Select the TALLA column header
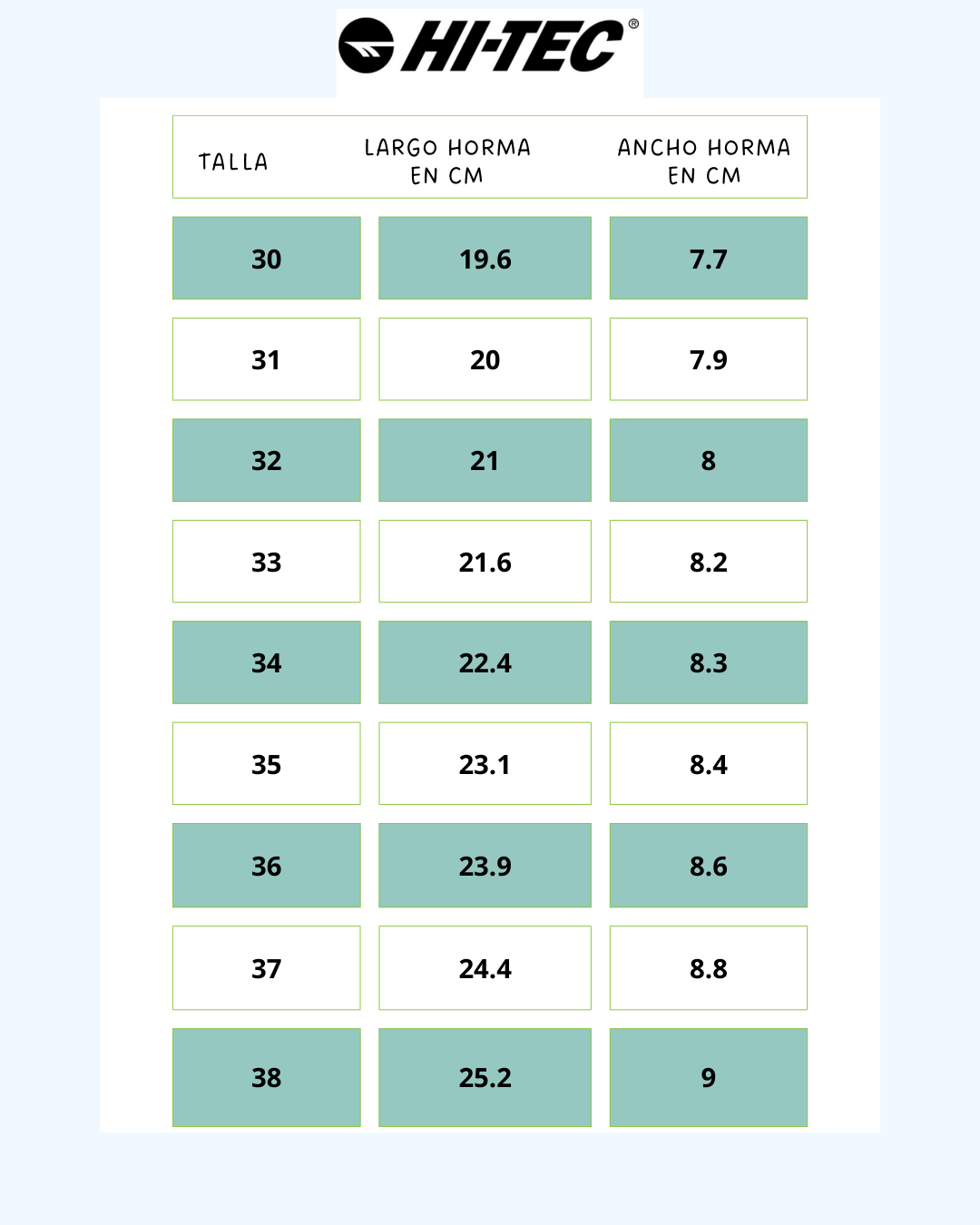This screenshot has width=980, height=1225. tap(233, 162)
